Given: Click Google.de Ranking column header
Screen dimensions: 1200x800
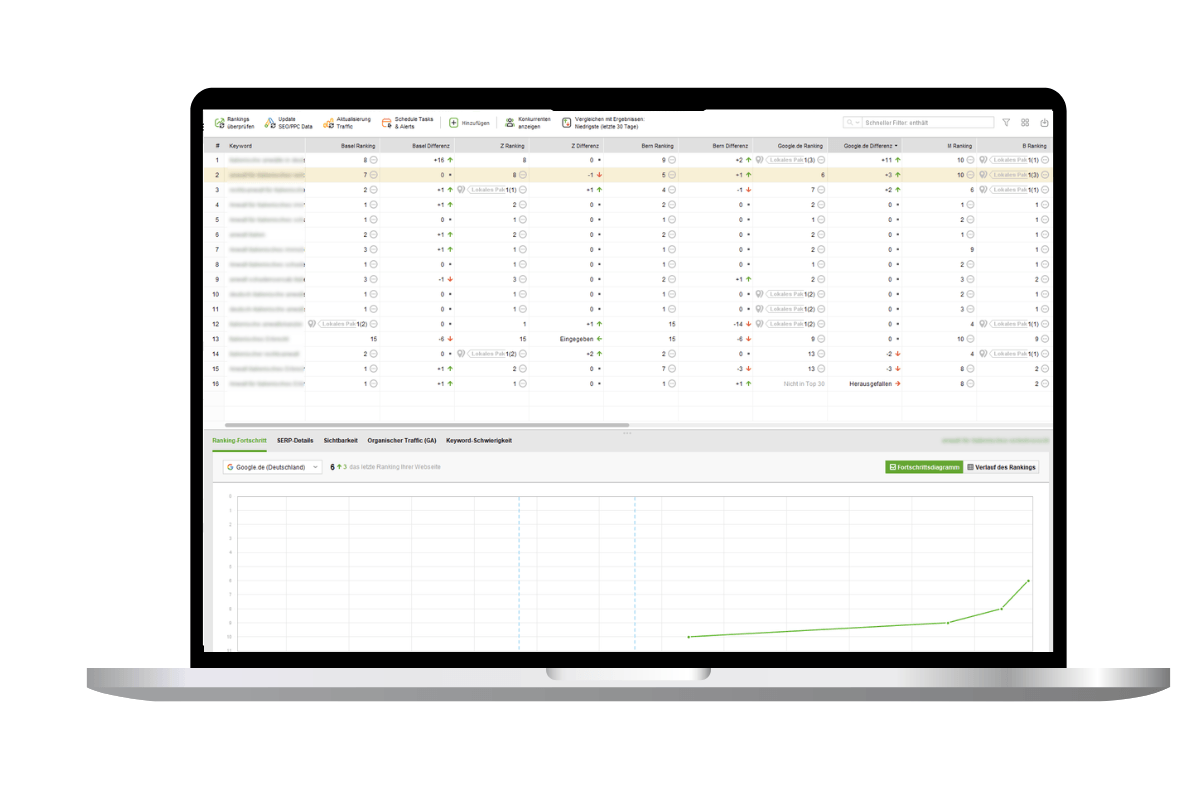Looking at the screenshot, I should (790, 145).
